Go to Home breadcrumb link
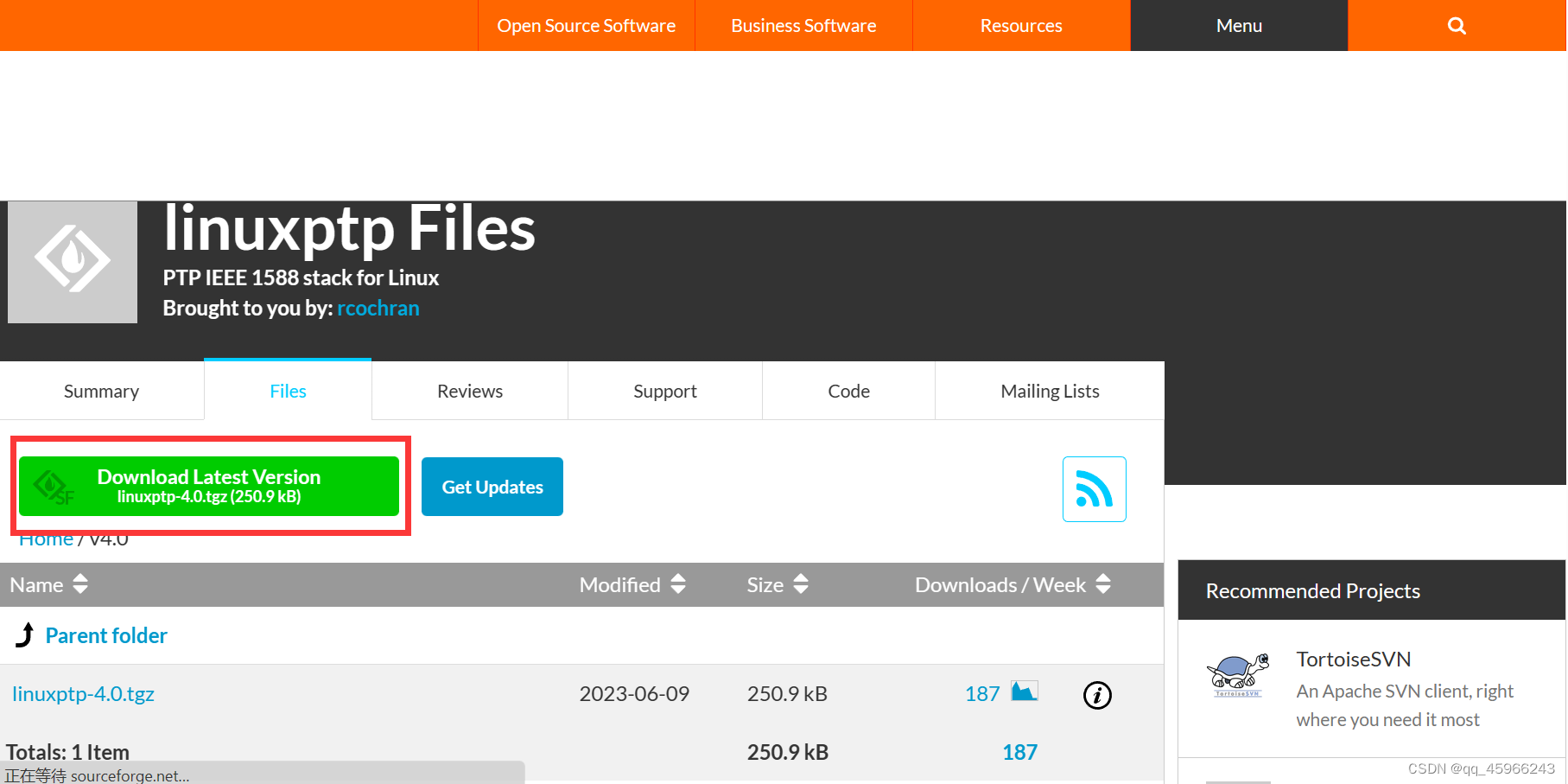The image size is (1568, 784). pyautogui.click(x=46, y=539)
